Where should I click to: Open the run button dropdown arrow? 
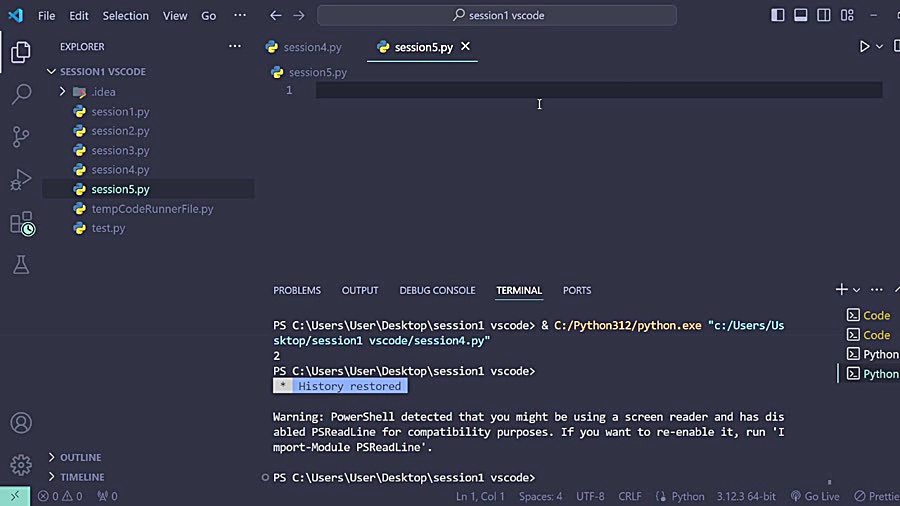[x=879, y=46]
